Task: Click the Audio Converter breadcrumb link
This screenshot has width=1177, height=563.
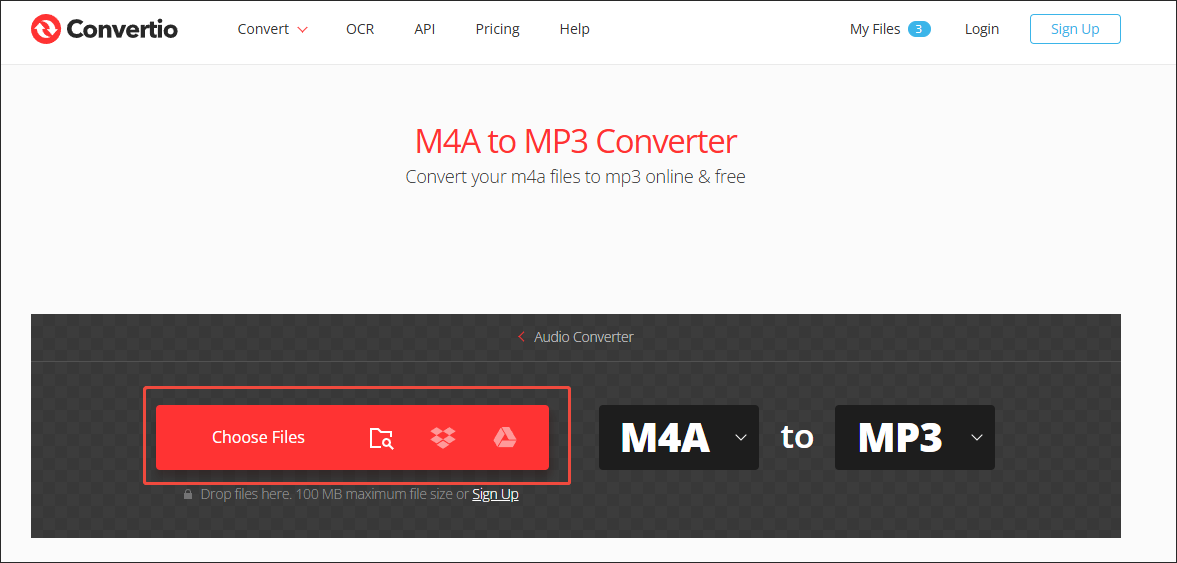Action: click(x=583, y=337)
